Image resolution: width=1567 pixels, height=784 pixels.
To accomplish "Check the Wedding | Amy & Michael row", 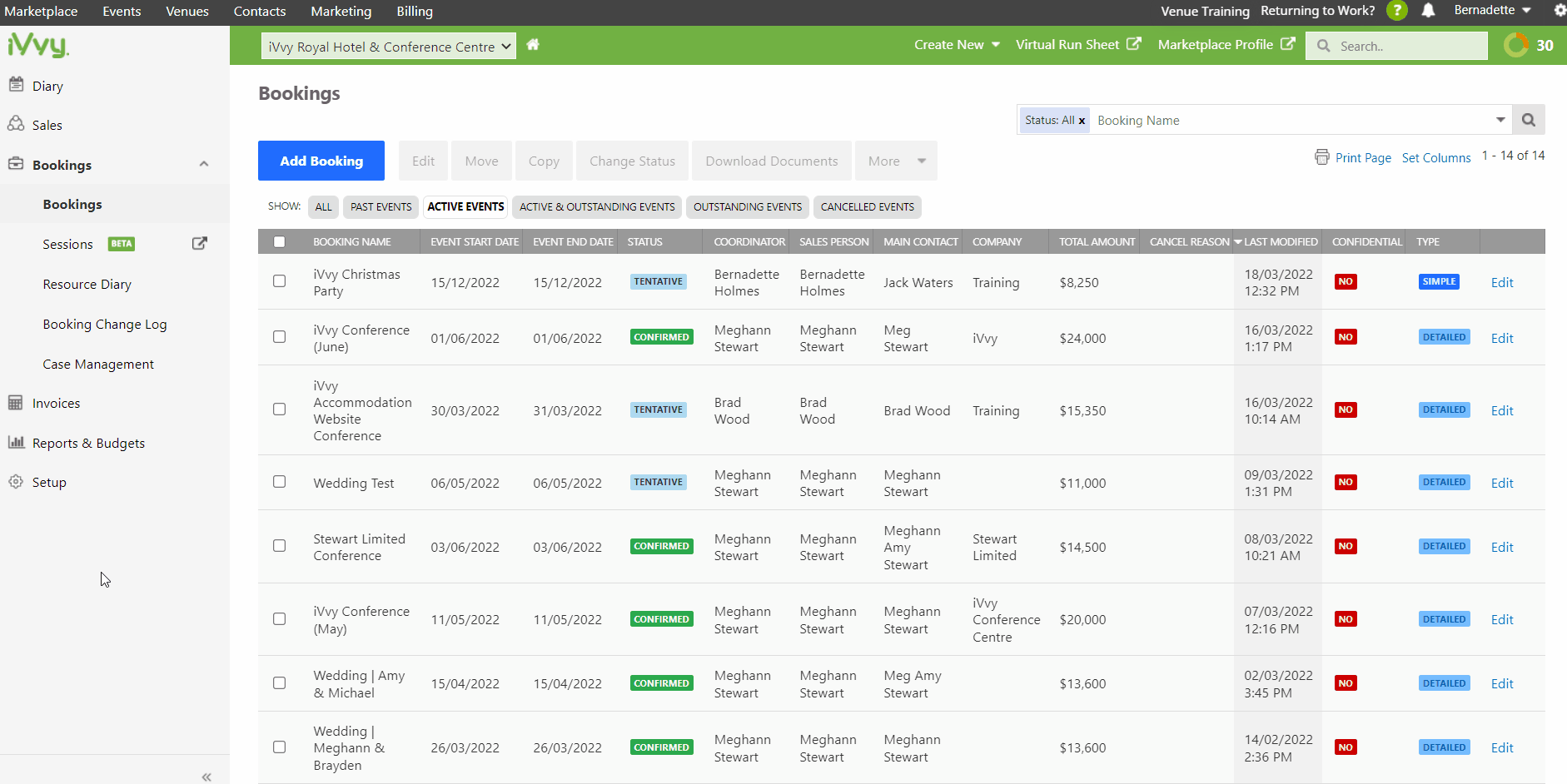I will pos(280,683).
